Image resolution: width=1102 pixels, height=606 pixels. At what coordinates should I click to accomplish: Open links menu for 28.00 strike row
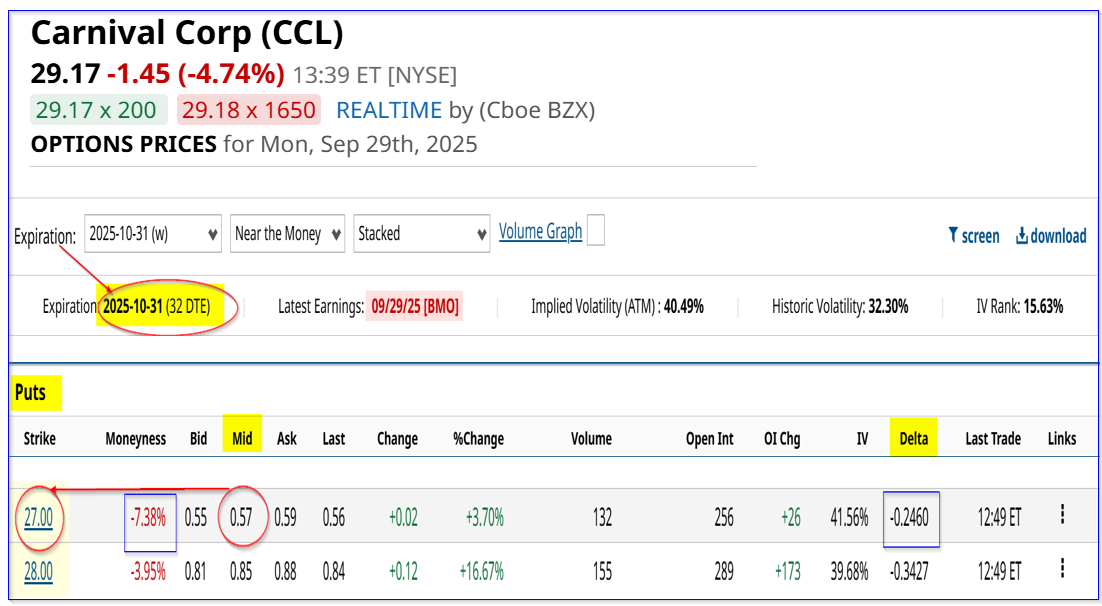tap(1062, 568)
